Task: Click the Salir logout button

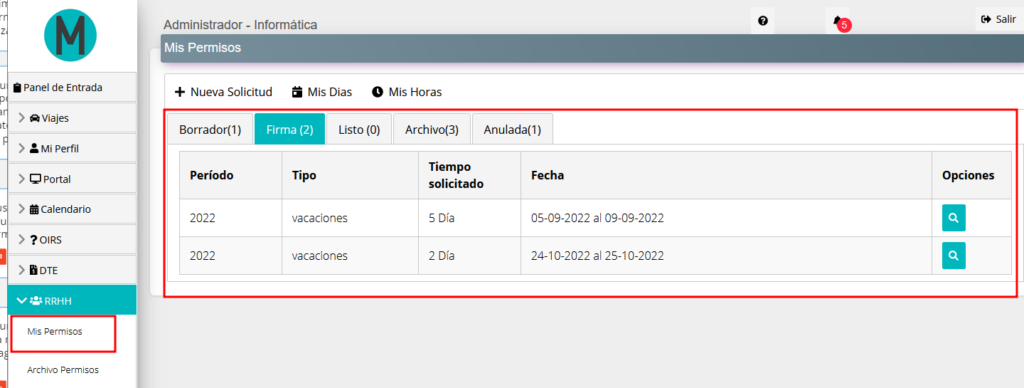Action: 999,20
